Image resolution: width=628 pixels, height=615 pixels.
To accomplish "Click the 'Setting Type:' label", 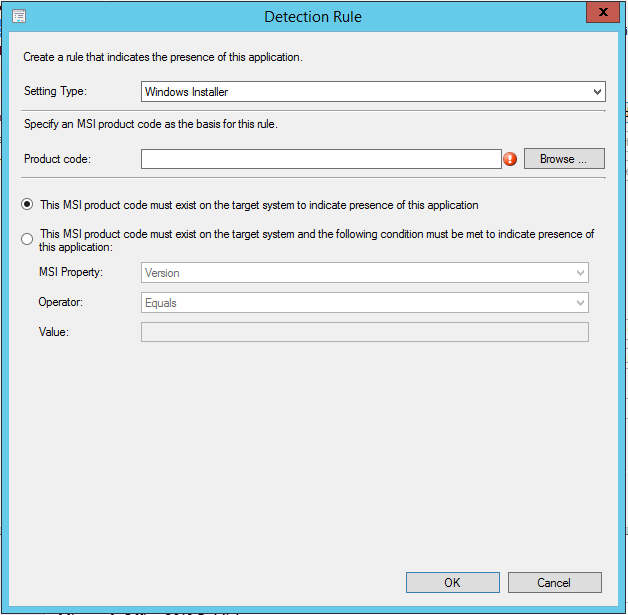I will point(56,92).
